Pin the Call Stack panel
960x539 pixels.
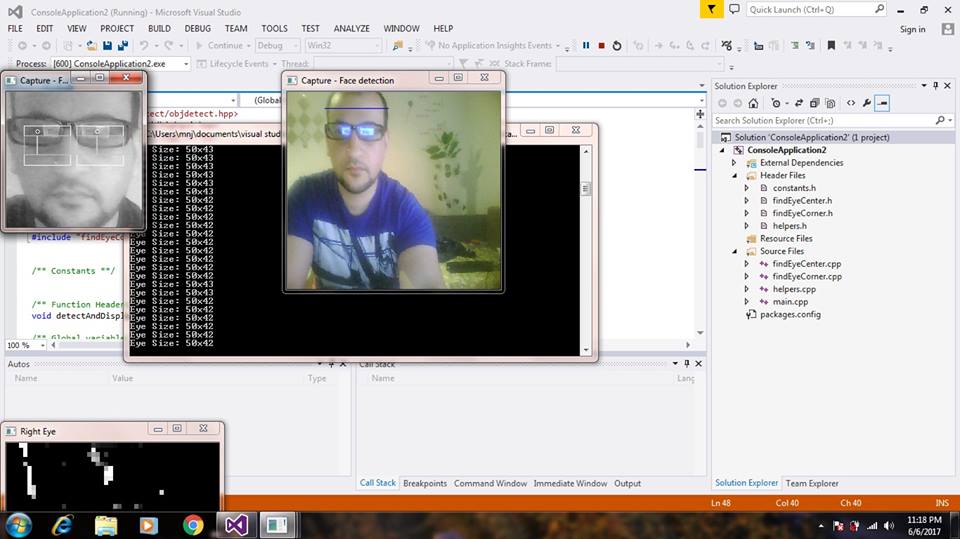tap(687, 363)
